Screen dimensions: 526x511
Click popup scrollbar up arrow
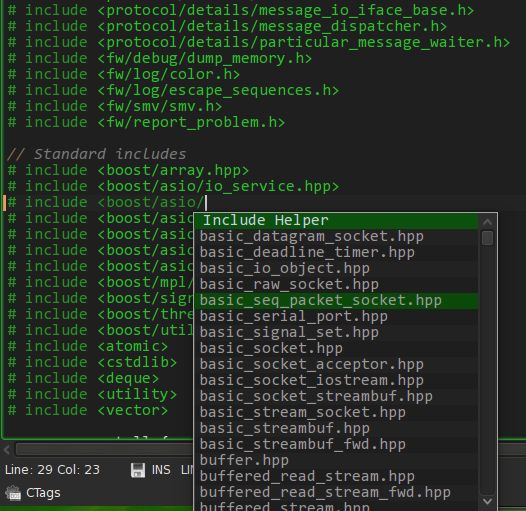click(x=487, y=221)
